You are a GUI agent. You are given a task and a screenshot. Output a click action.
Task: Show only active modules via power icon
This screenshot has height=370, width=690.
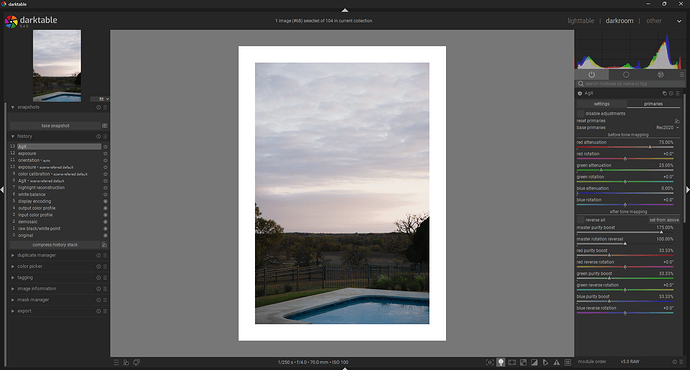pos(591,75)
